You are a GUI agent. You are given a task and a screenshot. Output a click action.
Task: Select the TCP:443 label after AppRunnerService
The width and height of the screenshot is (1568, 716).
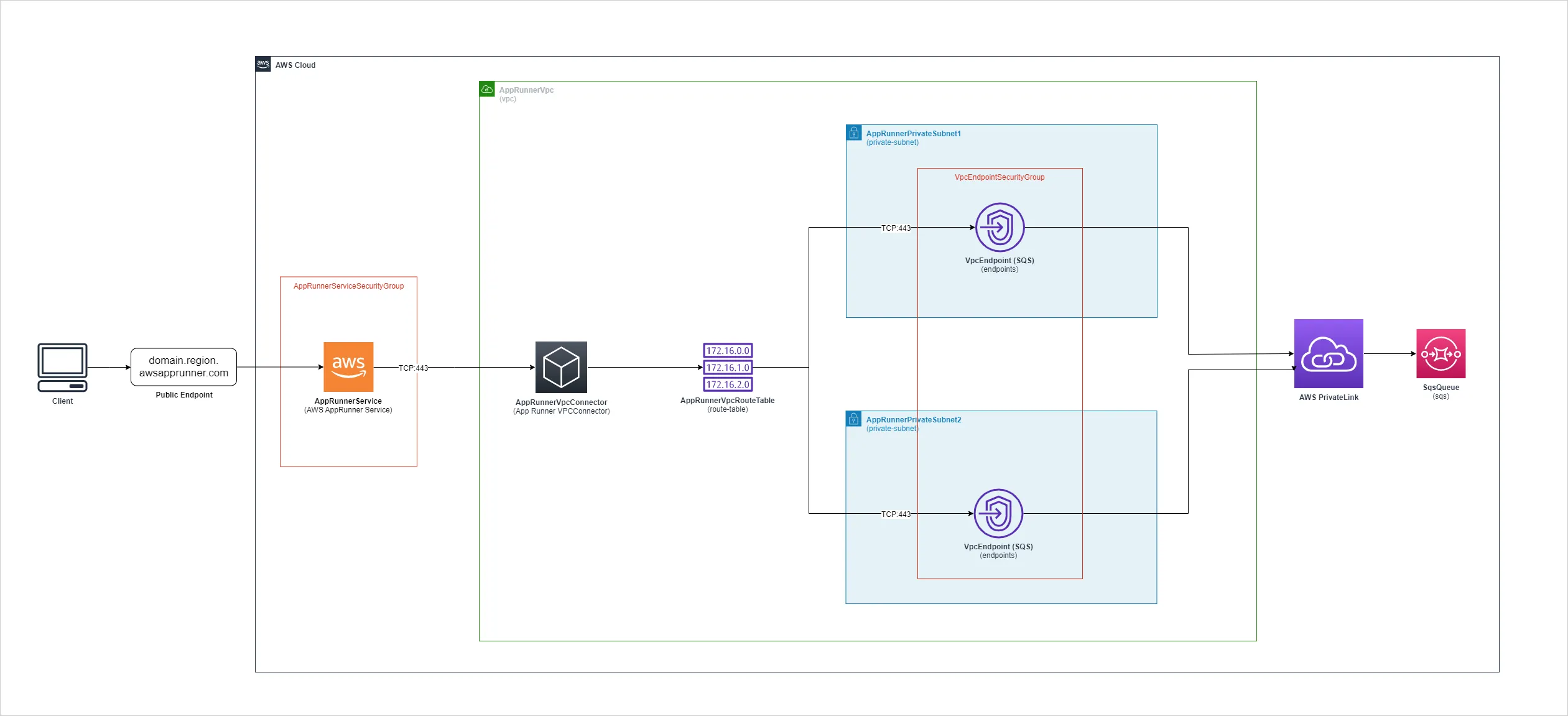[x=414, y=368]
